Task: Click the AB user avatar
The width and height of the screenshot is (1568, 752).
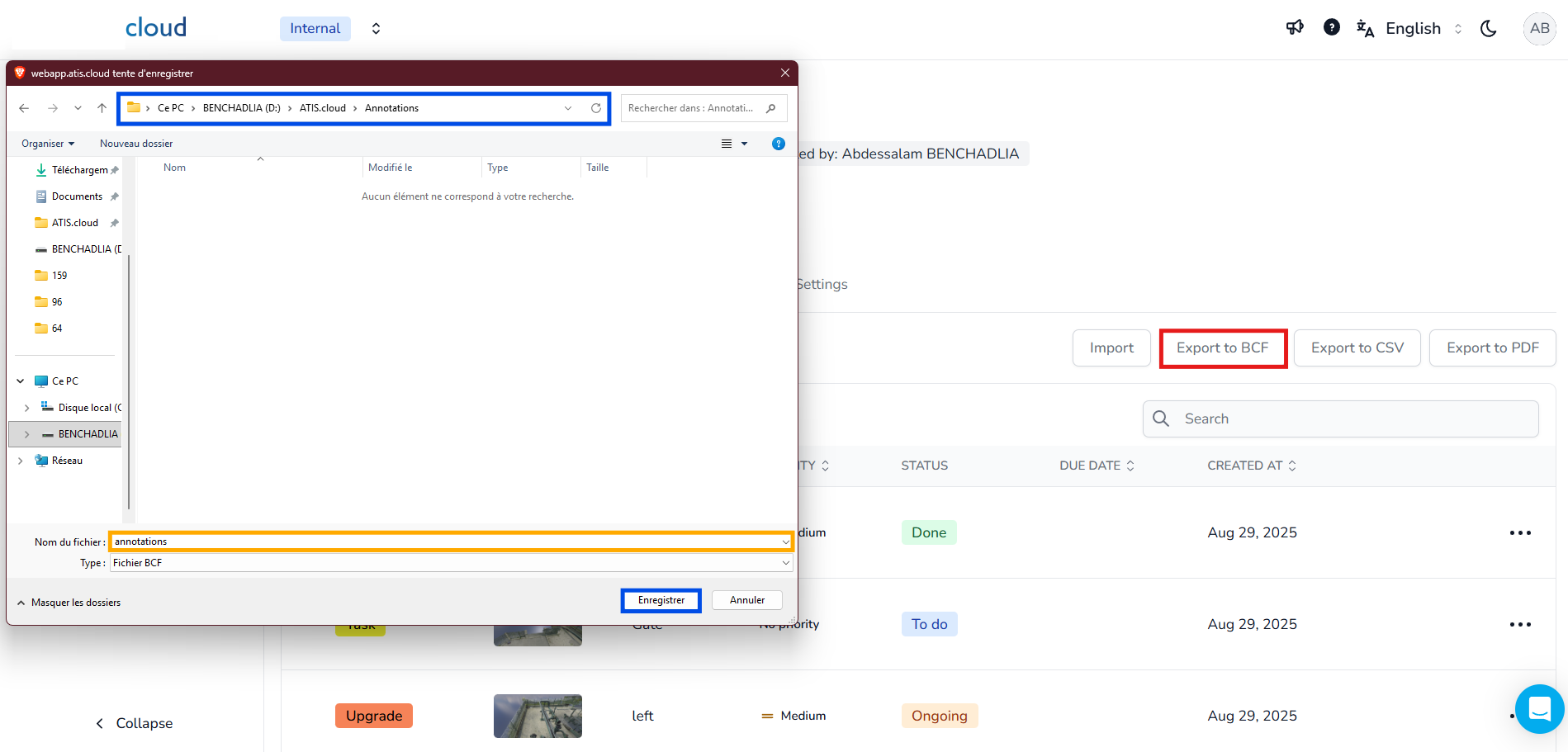Action: pos(1539,29)
